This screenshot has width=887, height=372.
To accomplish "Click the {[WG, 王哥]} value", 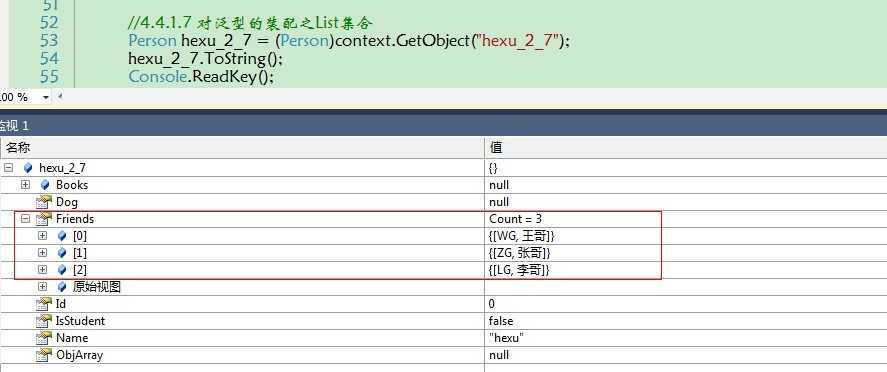I will coord(522,236).
